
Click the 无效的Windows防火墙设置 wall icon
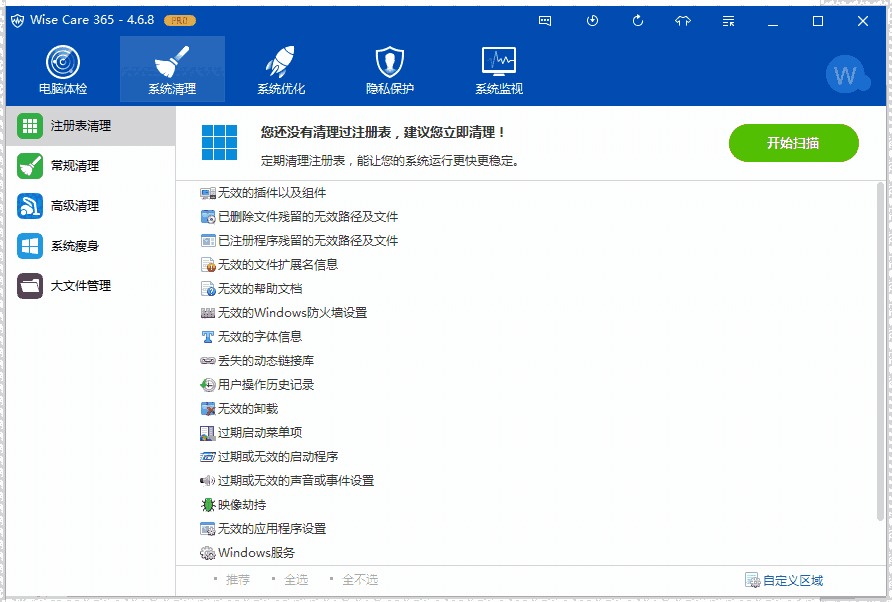pyautogui.click(x=208, y=313)
